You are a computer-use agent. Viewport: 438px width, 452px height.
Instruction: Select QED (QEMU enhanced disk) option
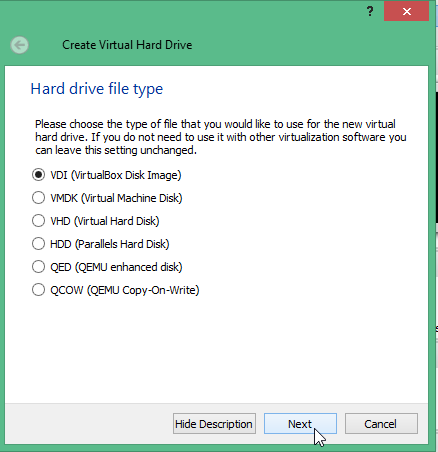pos(107,267)
